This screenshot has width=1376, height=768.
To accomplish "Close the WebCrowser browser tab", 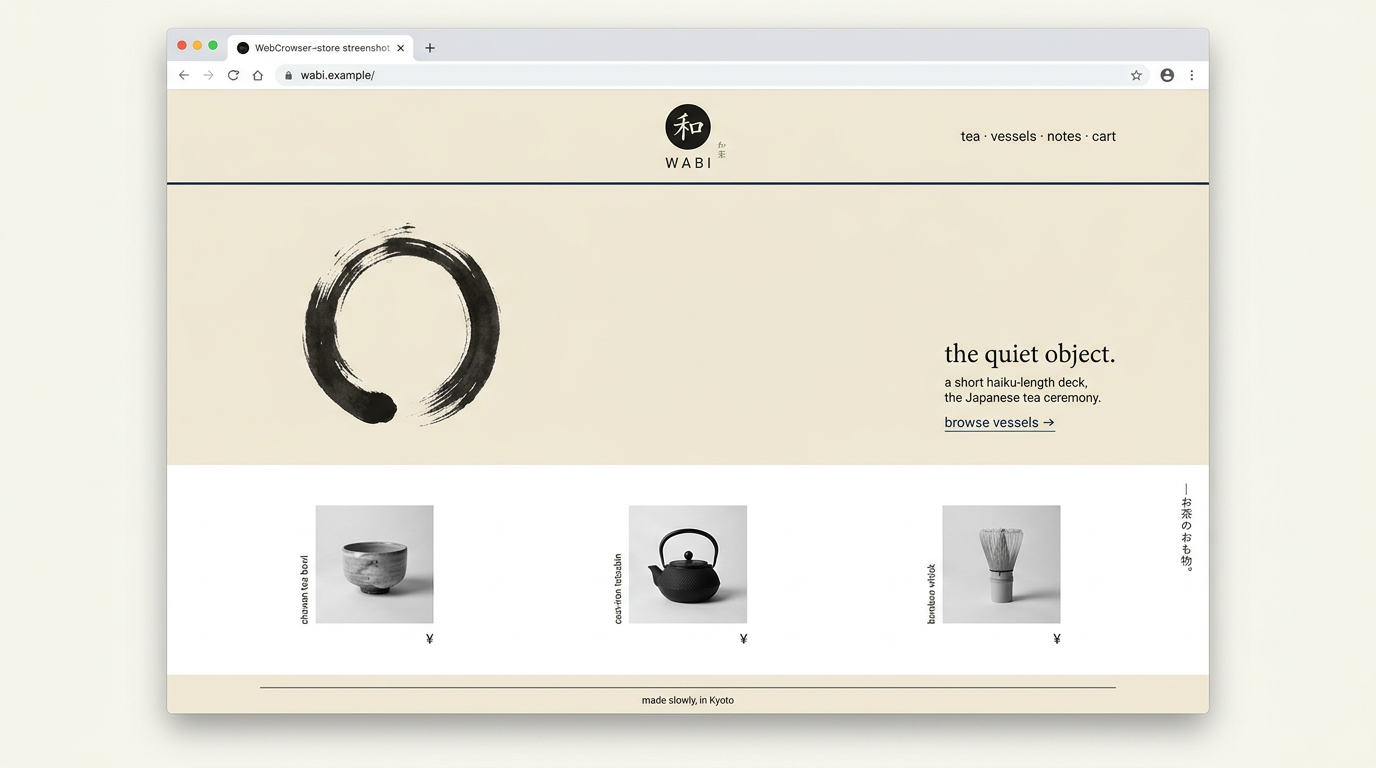I will [x=400, y=48].
